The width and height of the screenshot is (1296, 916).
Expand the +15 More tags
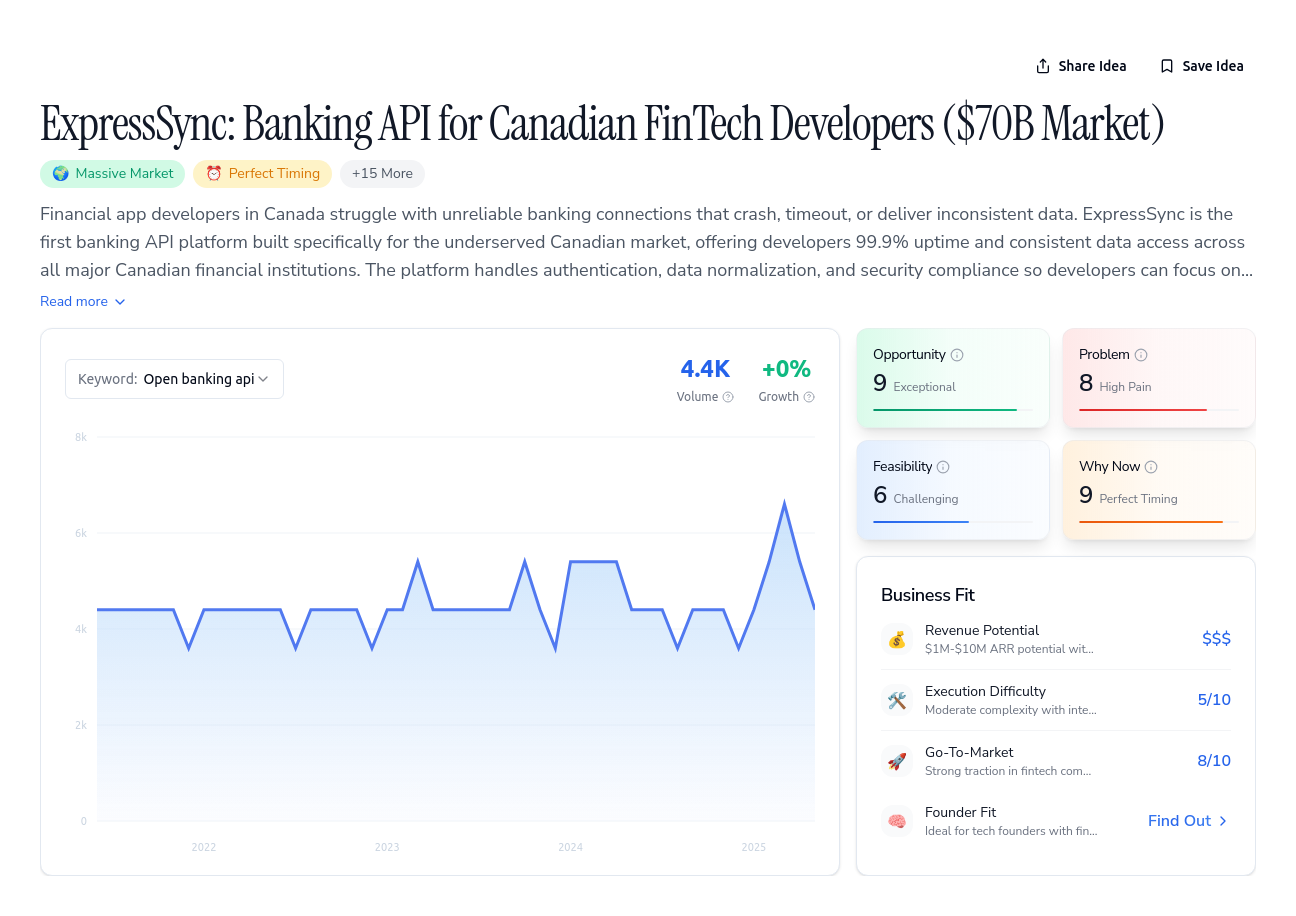[x=382, y=174]
